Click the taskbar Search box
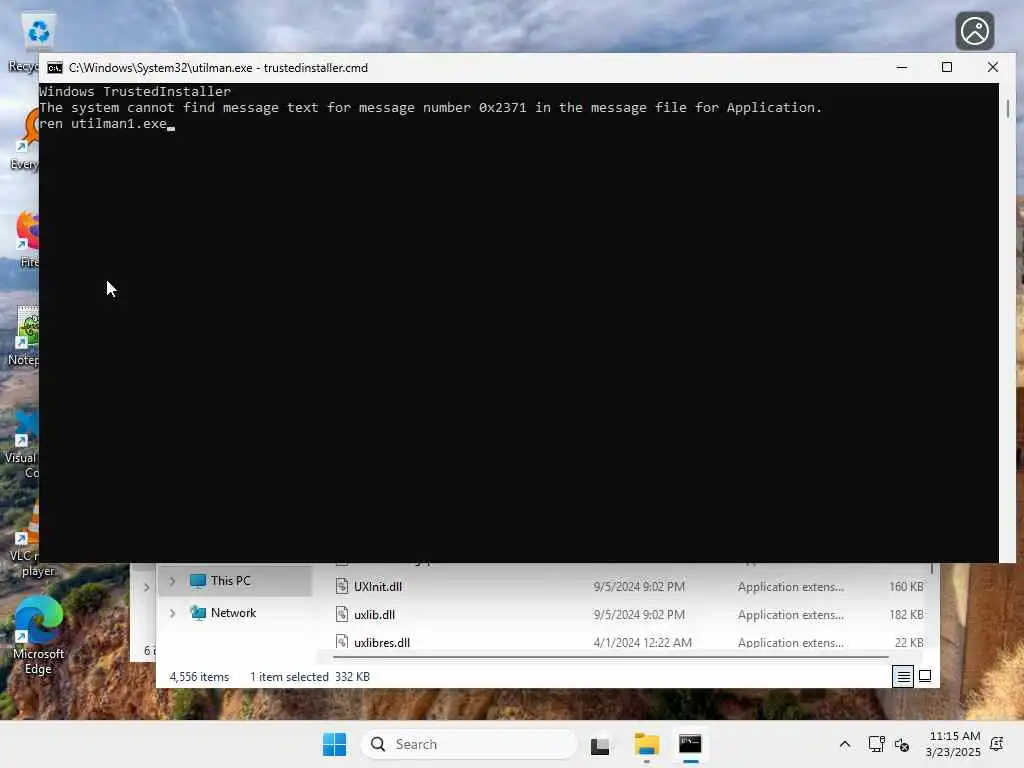 click(x=468, y=744)
